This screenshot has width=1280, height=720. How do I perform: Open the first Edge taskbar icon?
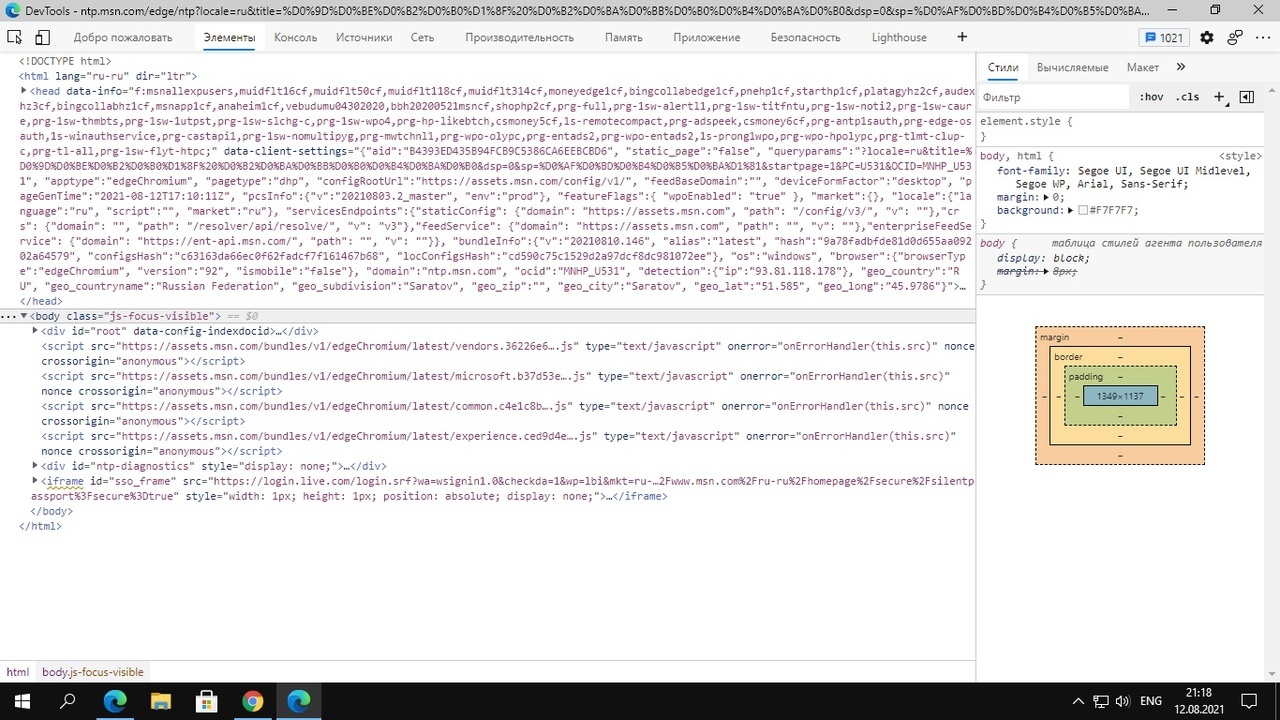pyautogui.click(x=114, y=701)
